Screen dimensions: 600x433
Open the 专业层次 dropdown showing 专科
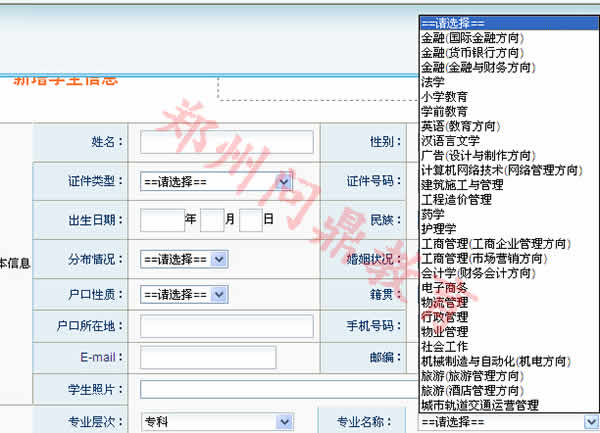click(x=216, y=421)
